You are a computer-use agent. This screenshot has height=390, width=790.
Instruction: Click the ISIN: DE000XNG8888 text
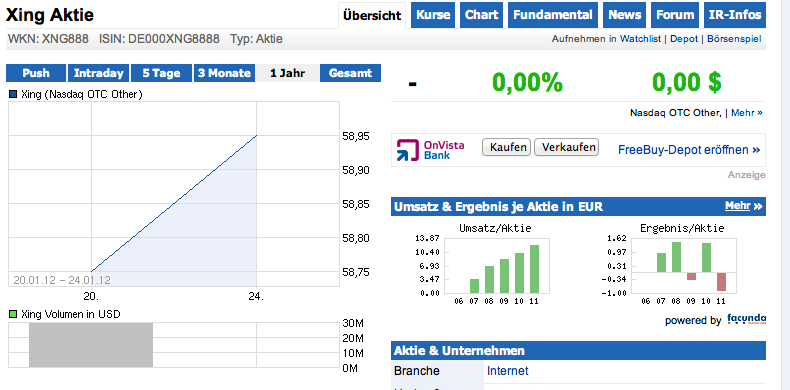tap(159, 39)
